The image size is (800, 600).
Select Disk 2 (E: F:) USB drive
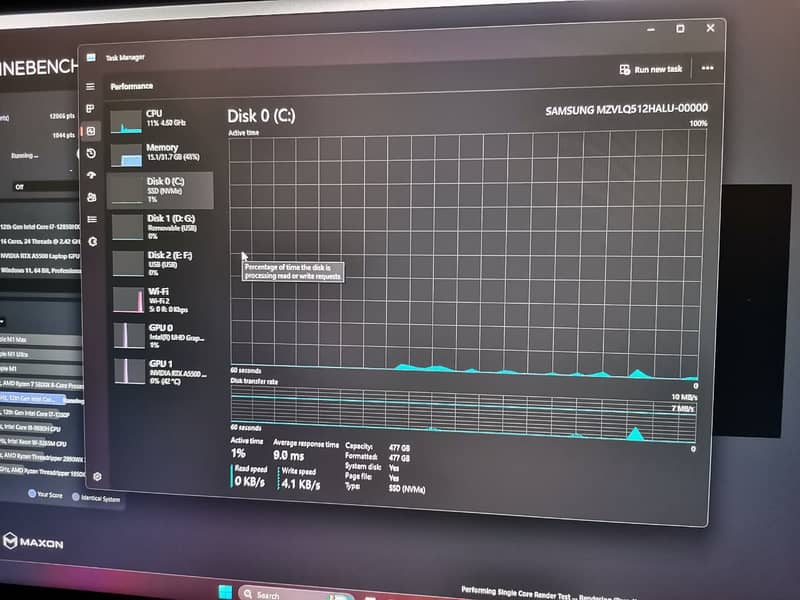pyautogui.click(x=162, y=262)
